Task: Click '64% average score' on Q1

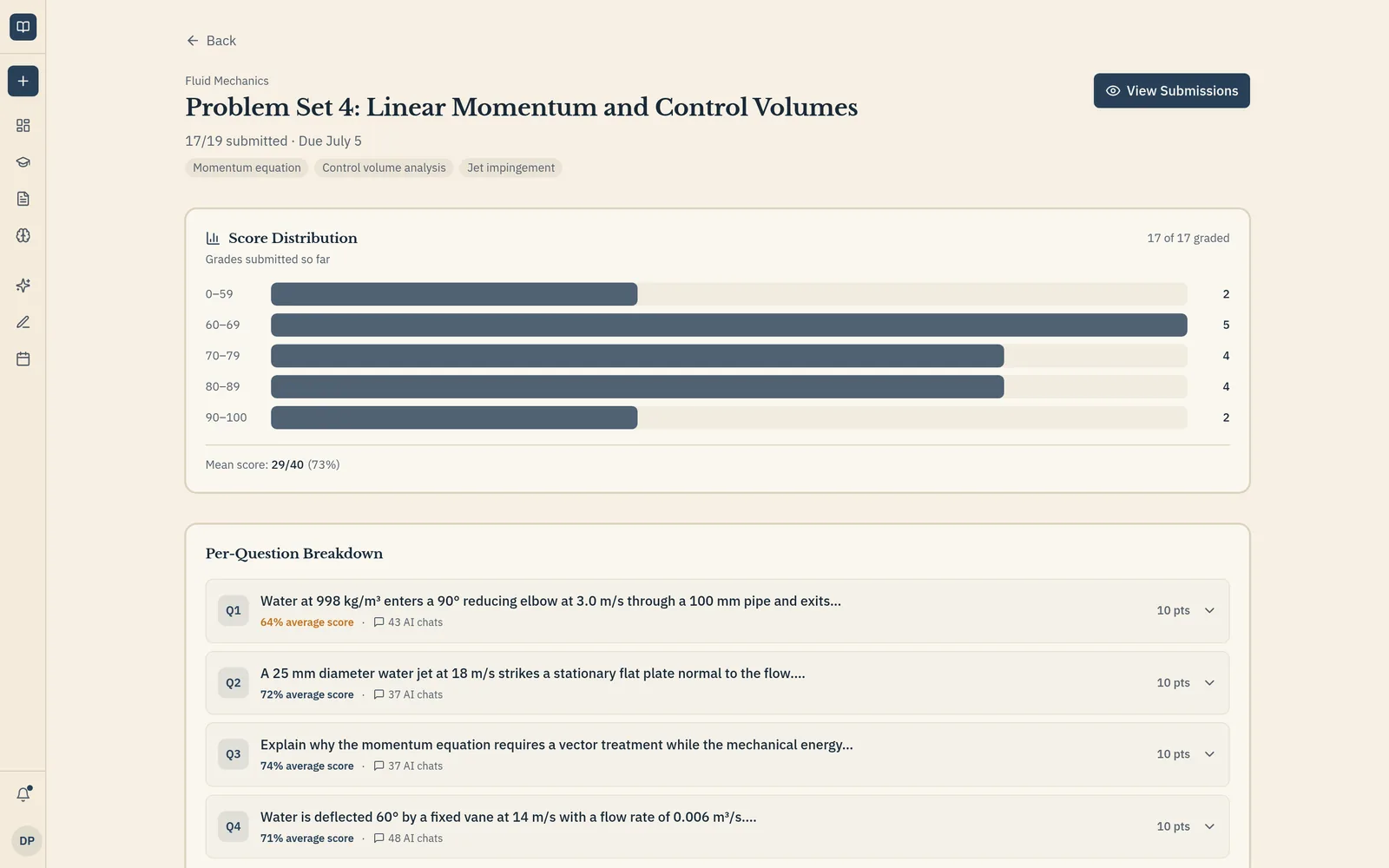Action: coord(307,622)
